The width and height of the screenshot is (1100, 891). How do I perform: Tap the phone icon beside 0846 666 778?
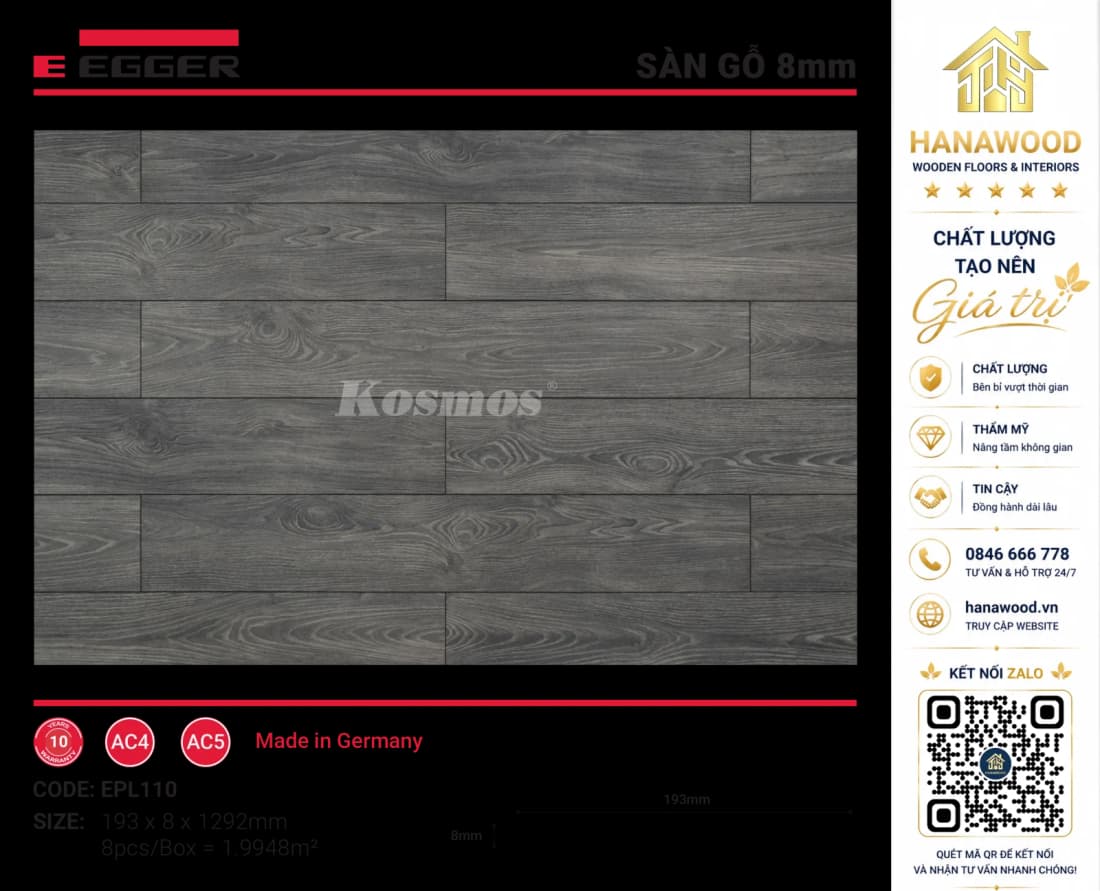[930, 560]
